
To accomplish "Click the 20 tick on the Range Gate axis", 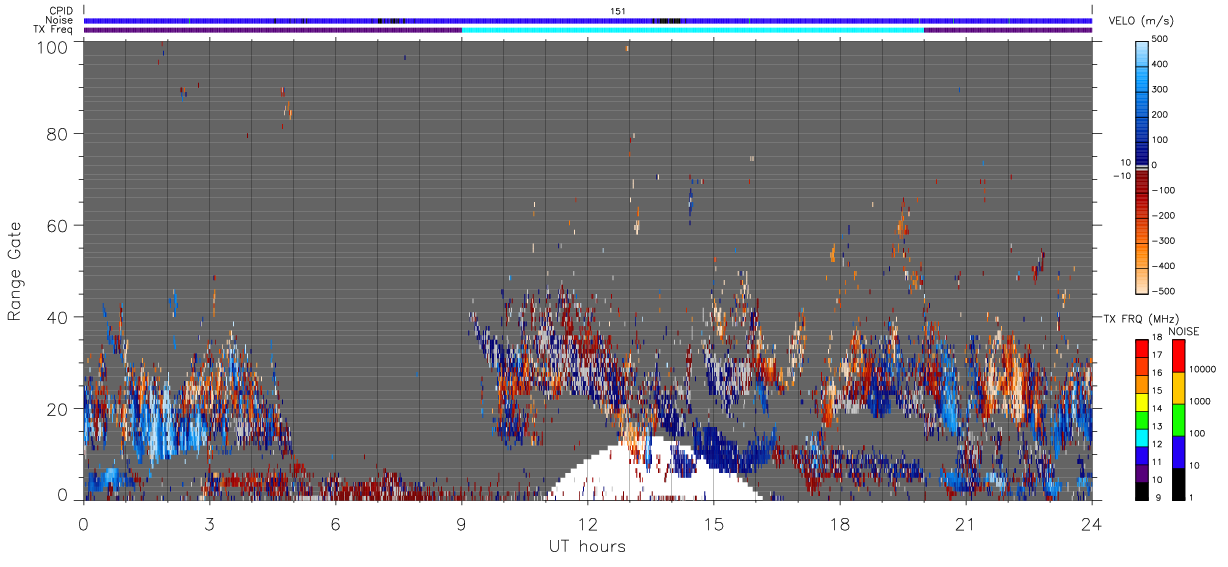I will coord(55,409).
